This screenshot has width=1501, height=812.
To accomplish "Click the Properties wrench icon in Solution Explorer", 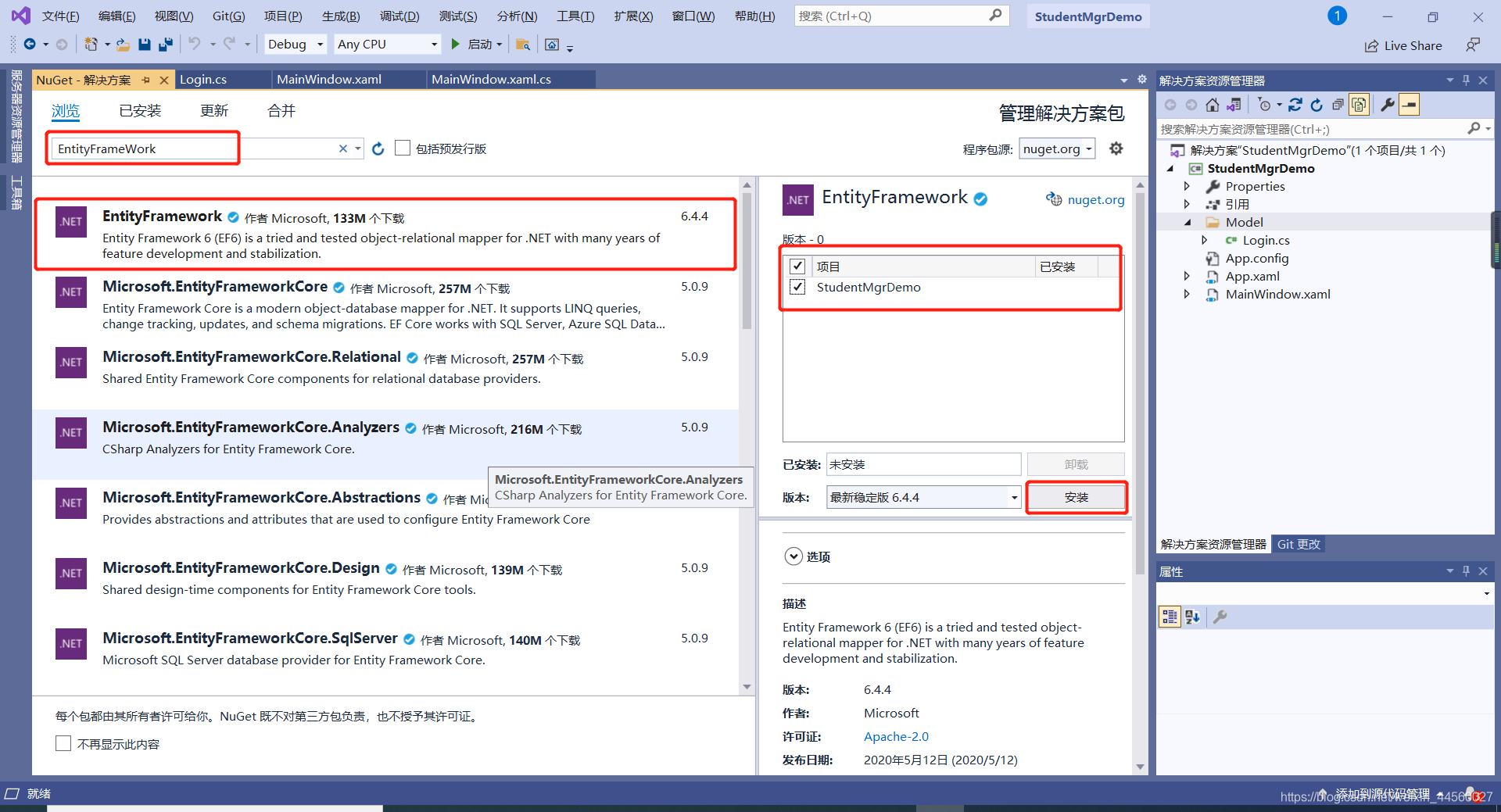I will [1388, 105].
